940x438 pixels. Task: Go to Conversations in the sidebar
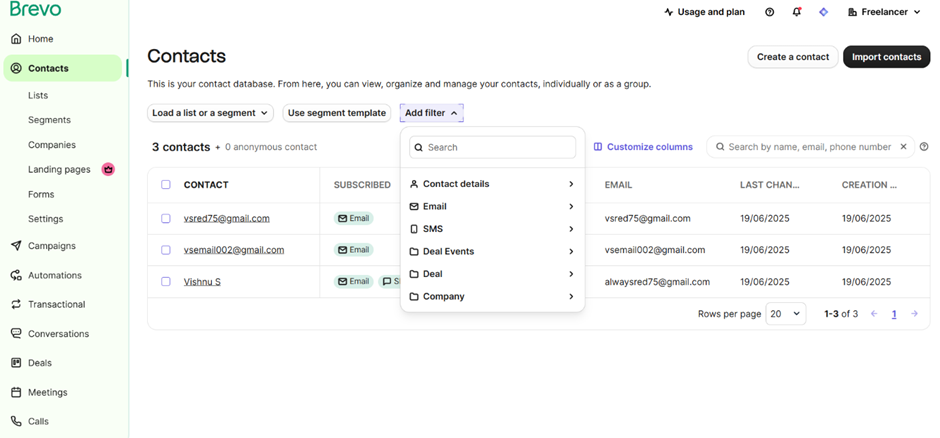(x=58, y=334)
